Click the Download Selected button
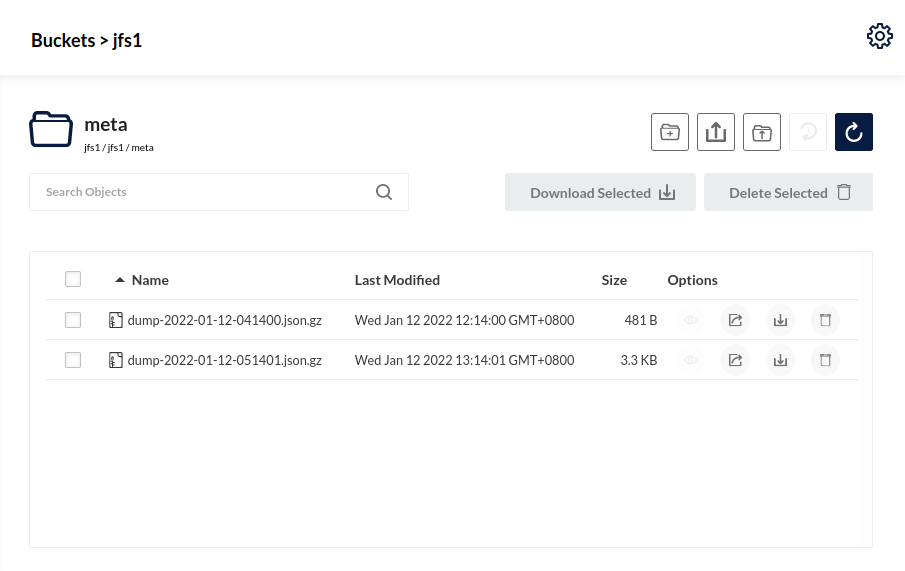This screenshot has height=571, width=905. pyautogui.click(x=600, y=192)
